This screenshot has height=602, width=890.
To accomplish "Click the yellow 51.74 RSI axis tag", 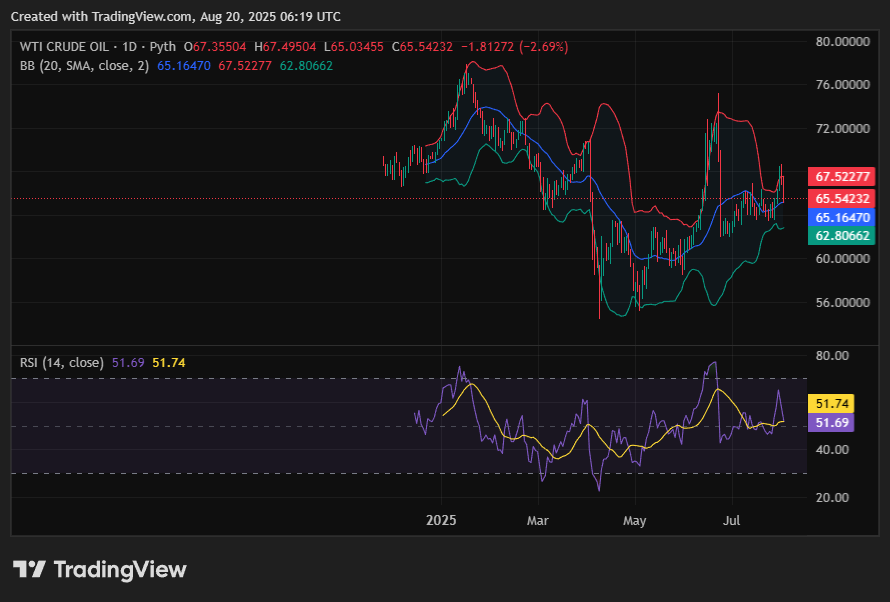I will point(832,404).
